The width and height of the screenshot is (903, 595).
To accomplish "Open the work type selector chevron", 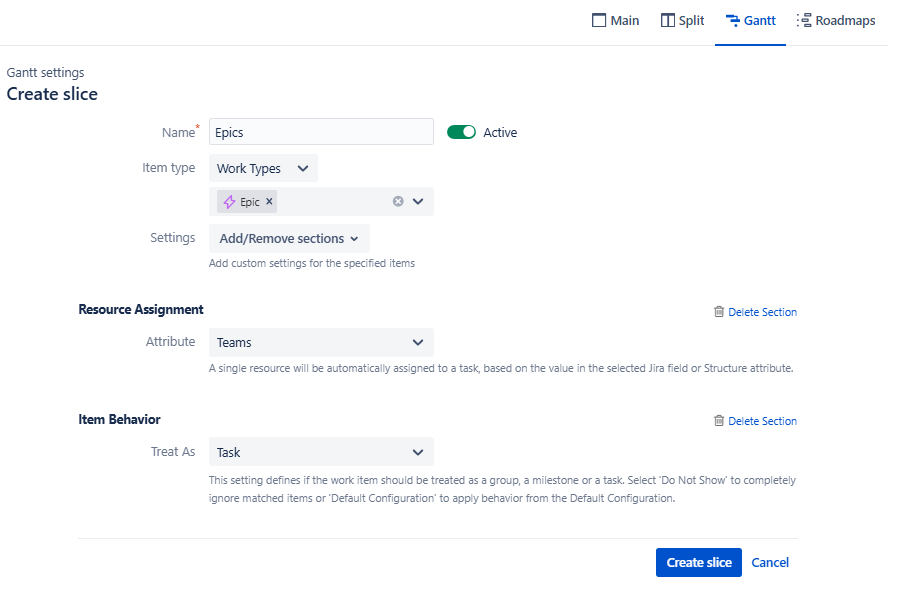I will point(418,202).
